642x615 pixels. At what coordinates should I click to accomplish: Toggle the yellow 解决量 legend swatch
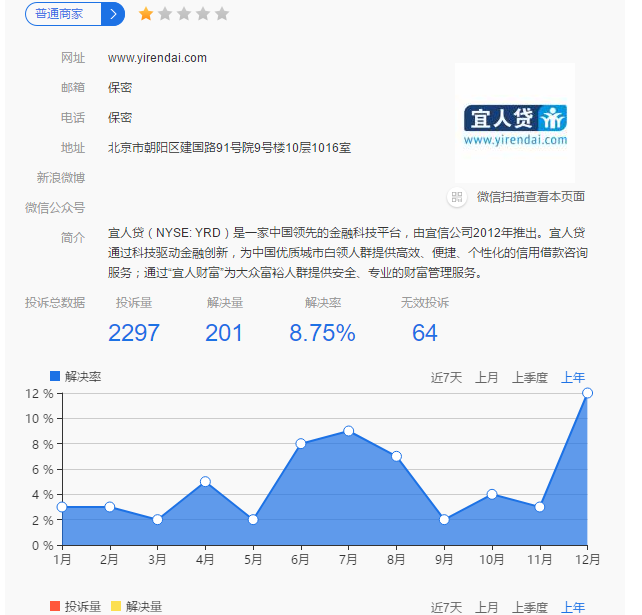(116, 606)
